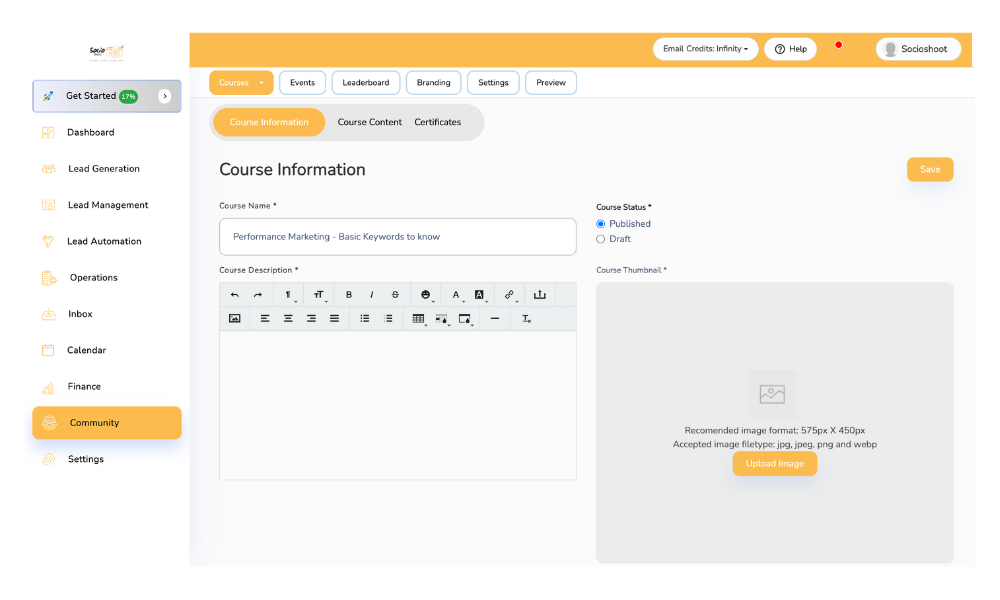Image resolution: width=1000 pixels, height=600 pixels.
Task: Switch to the Course Content tab
Action: pos(369,122)
